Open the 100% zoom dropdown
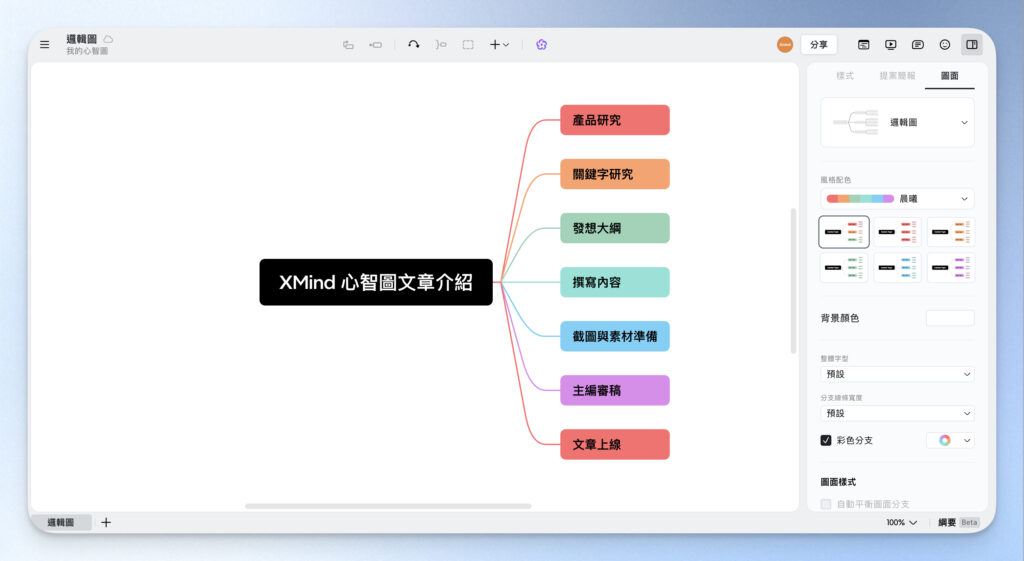1024x561 pixels. click(x=902, y=522)
